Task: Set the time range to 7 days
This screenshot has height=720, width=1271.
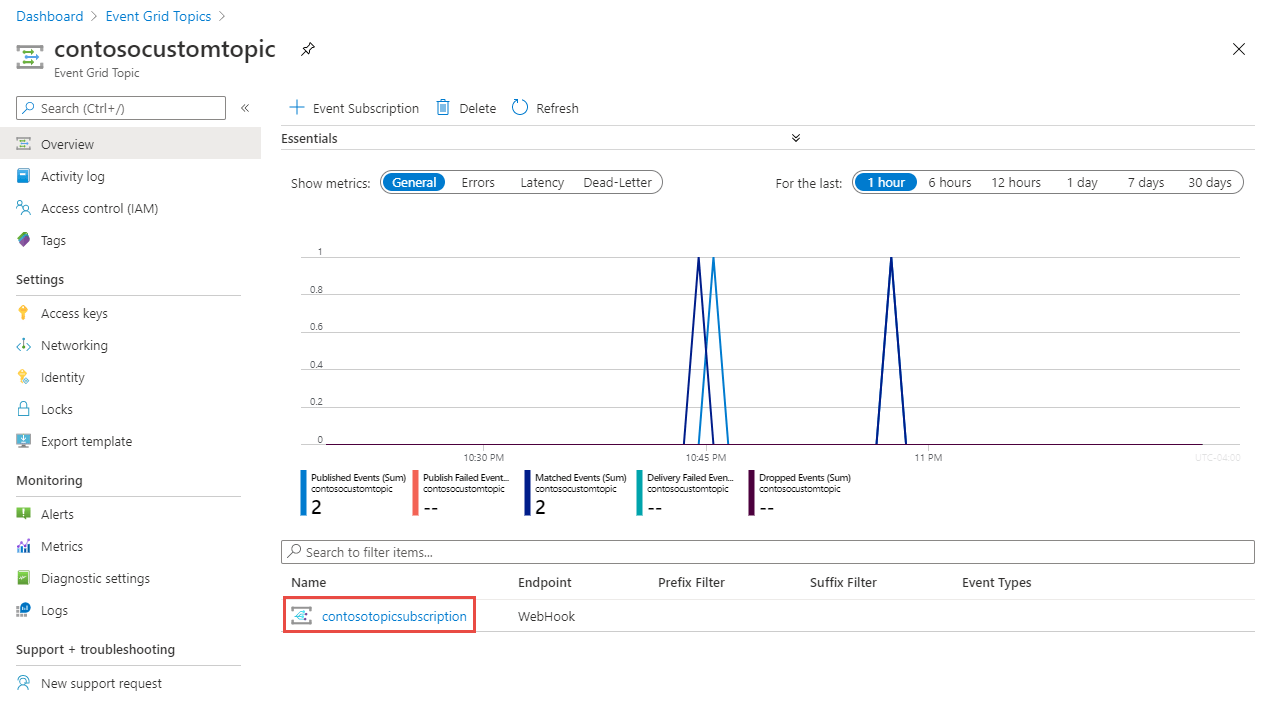Action: click(1145, 182)
